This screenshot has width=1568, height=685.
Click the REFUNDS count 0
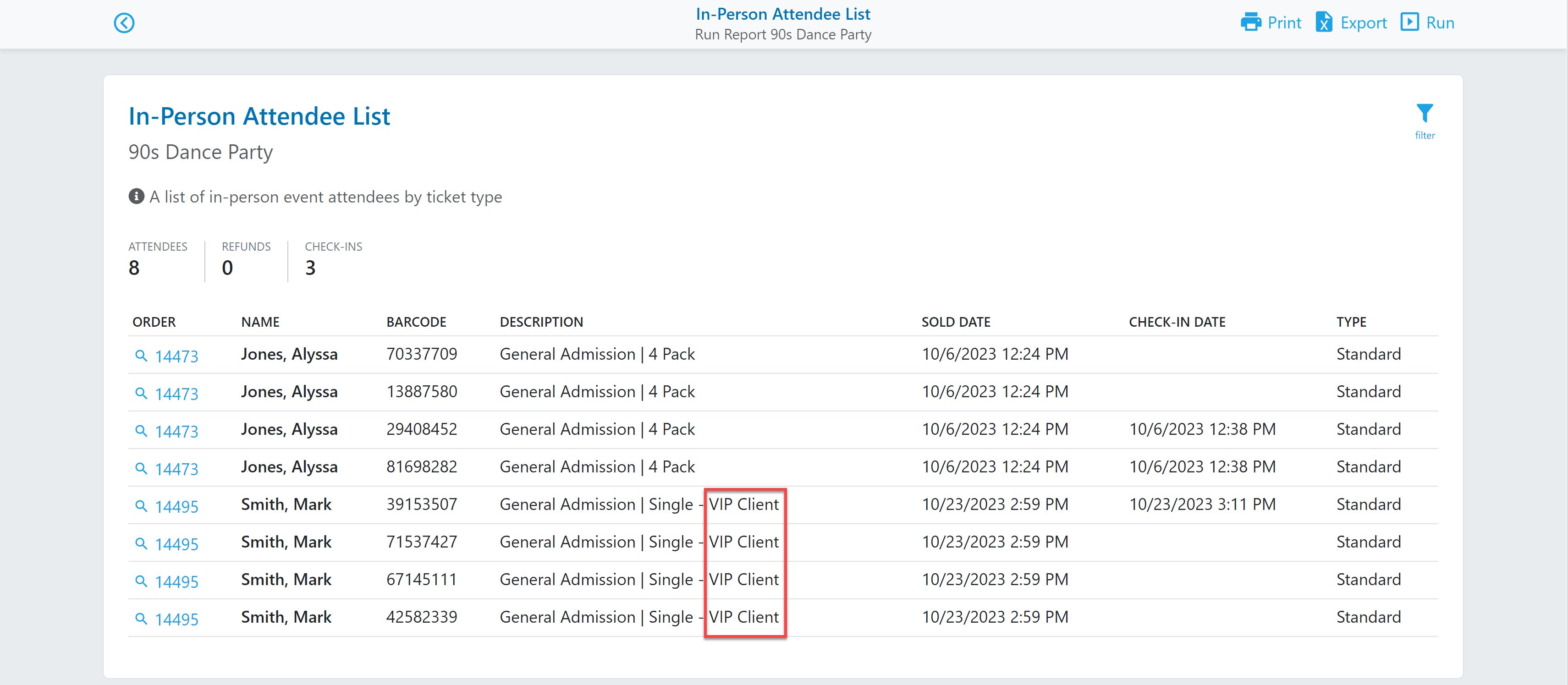click(x=228, y=269)
